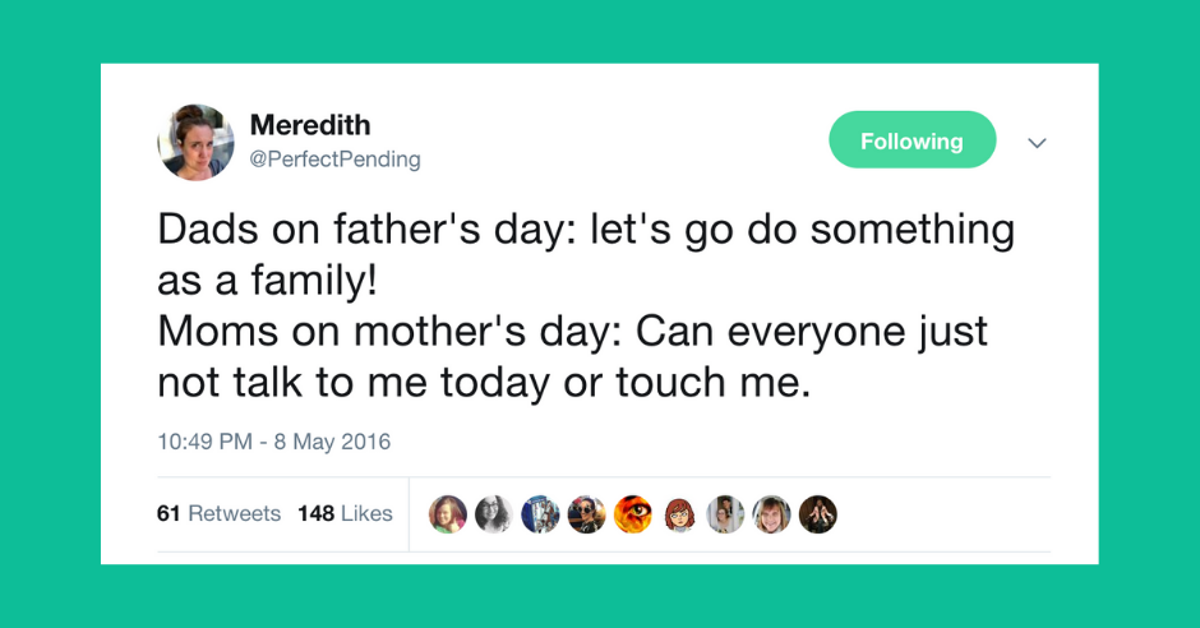Click the Meredith display name
The image size is (1200, 628).
click(x=310, y=125)
